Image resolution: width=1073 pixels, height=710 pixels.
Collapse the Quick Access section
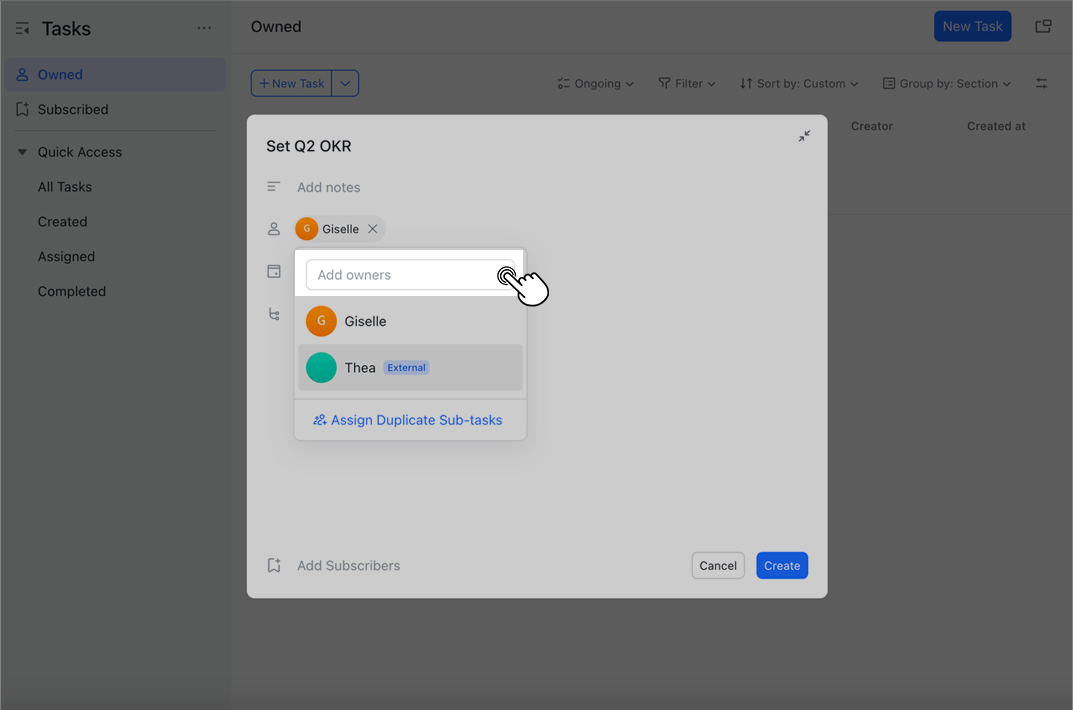point(22,151)
